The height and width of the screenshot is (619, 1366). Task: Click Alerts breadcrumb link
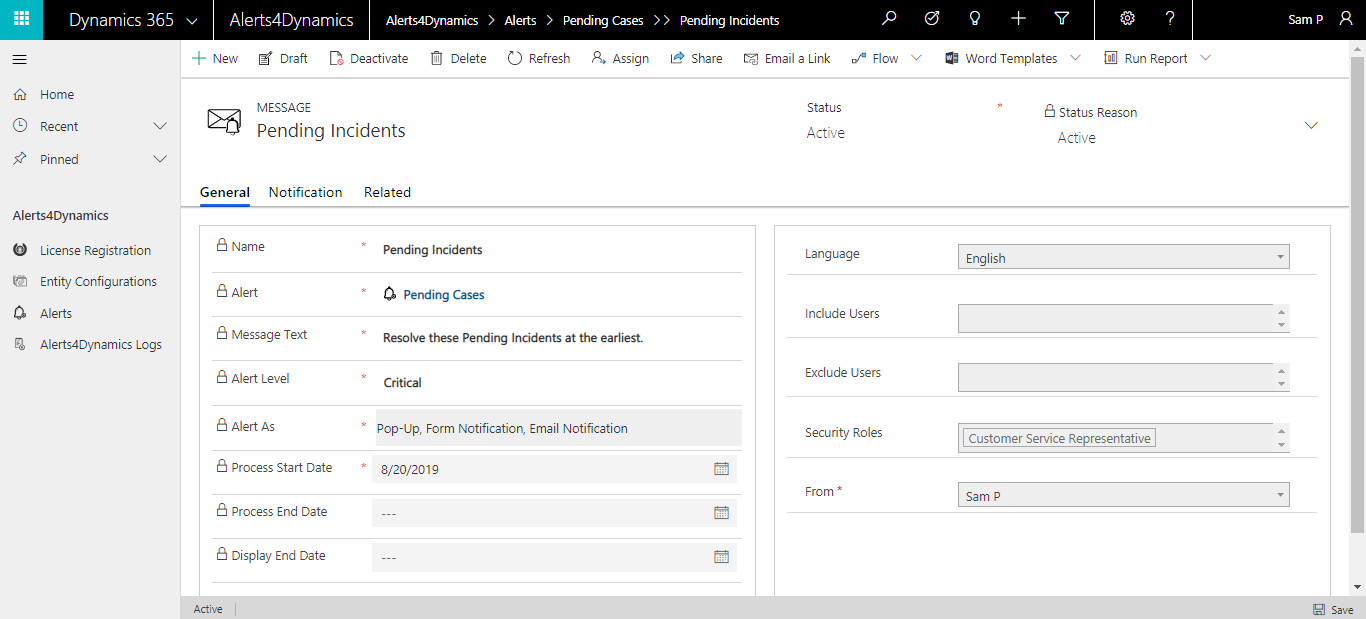[520, 20]
